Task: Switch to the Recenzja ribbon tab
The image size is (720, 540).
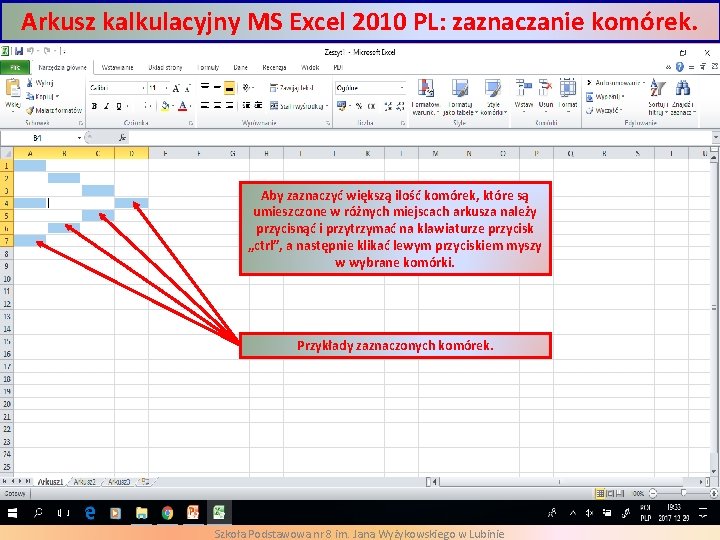Action: coord(274,68)
